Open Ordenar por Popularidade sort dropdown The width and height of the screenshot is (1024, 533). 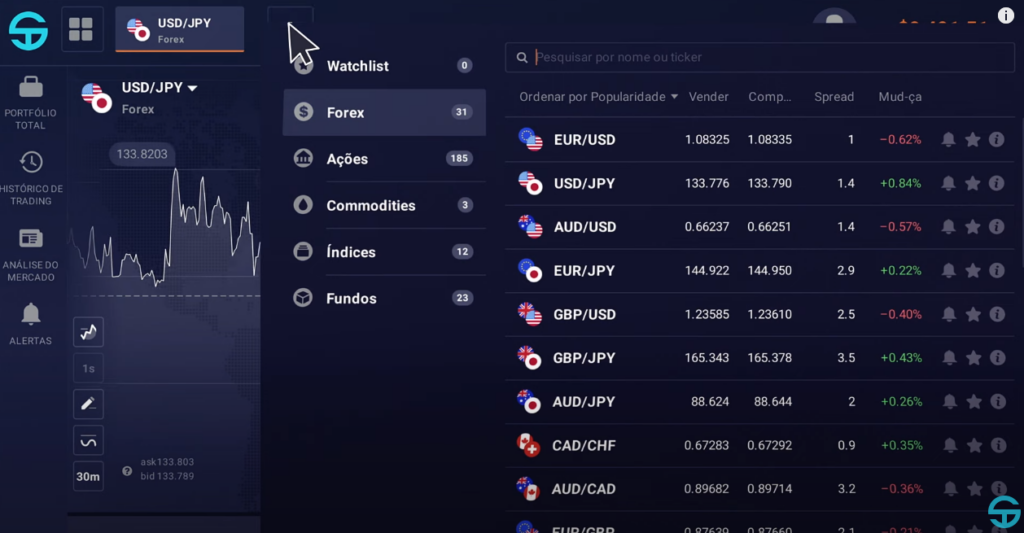pyautogui.click(x=598, y=97)
